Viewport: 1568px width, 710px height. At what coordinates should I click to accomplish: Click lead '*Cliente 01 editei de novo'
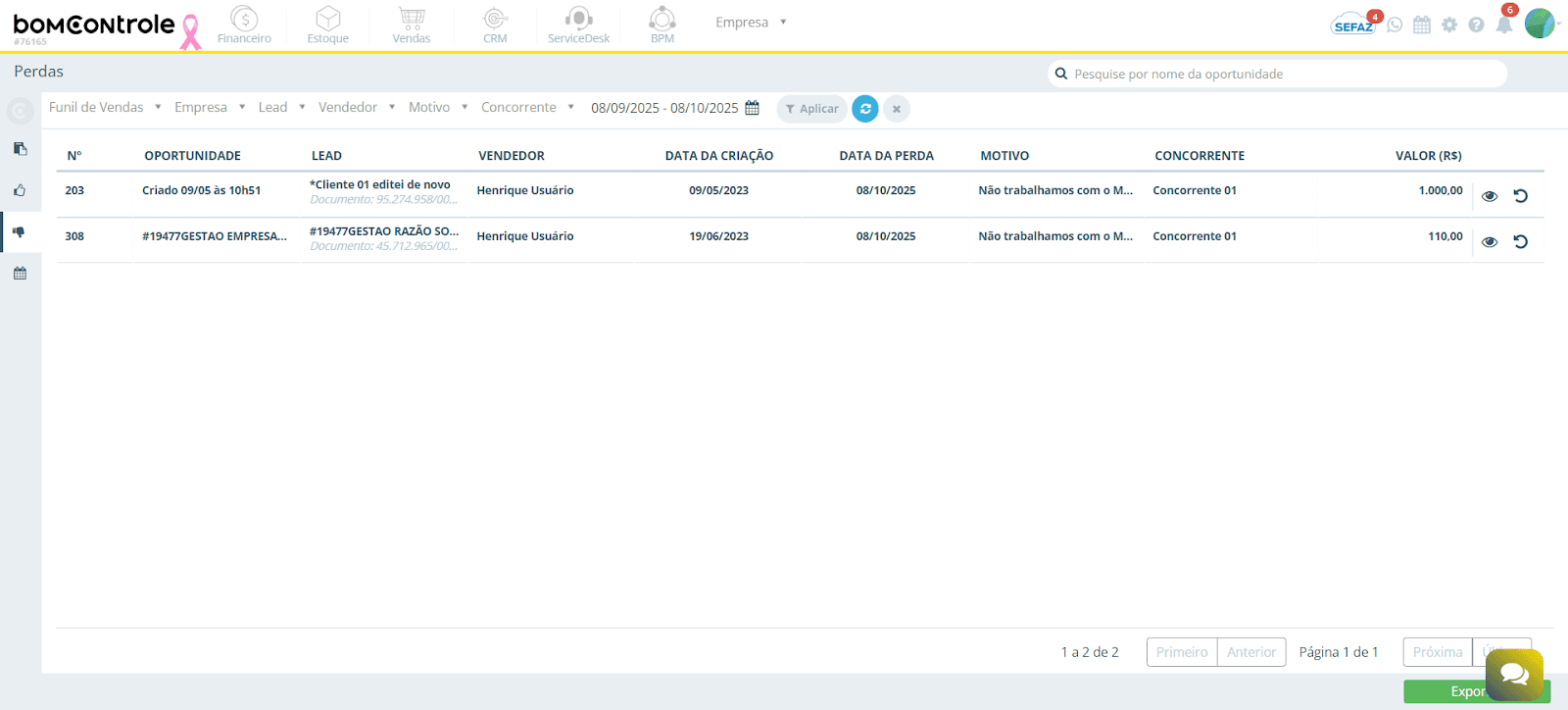click(380, 184)
